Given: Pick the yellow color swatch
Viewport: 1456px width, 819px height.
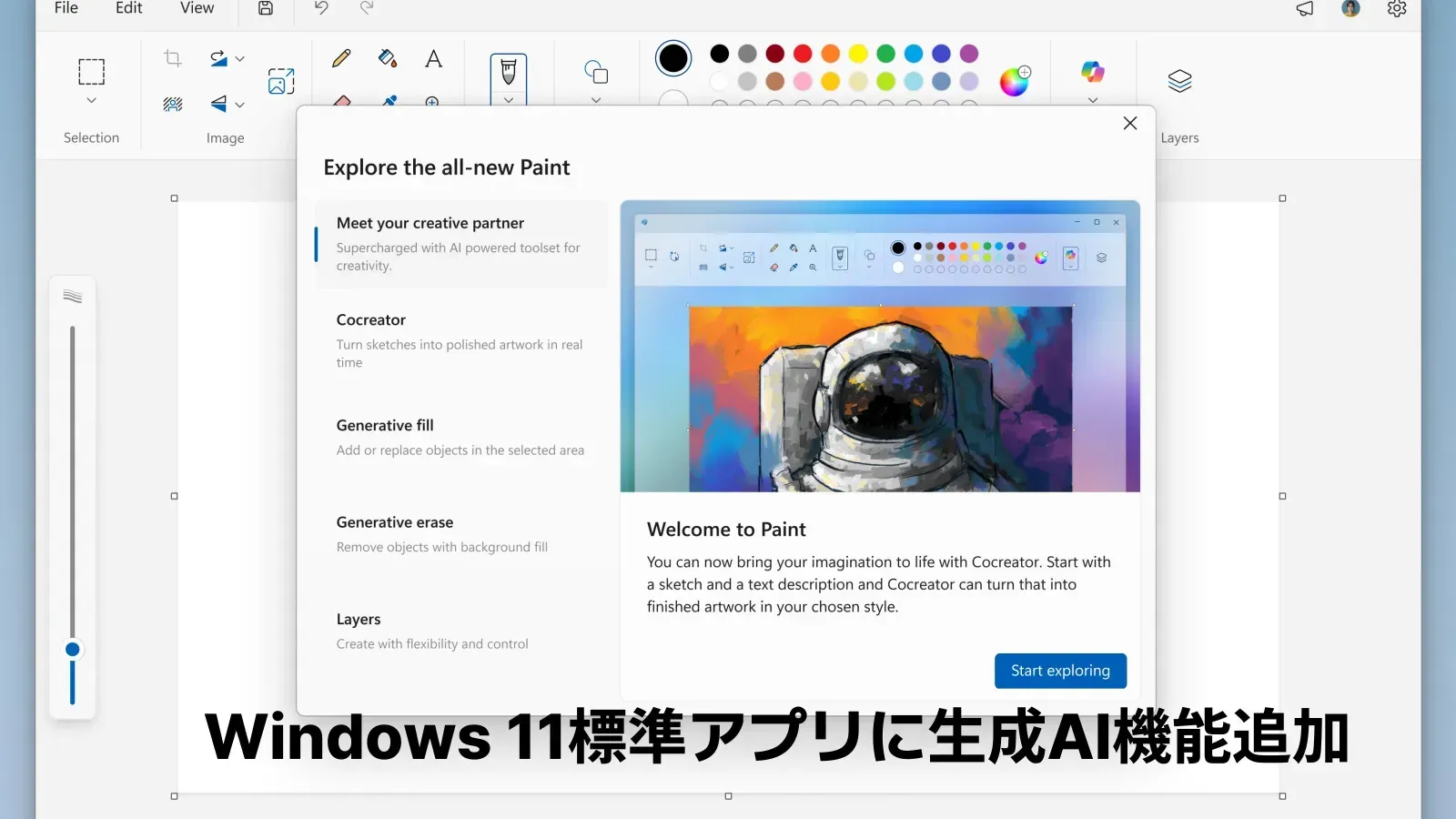Looking at the screenshot, I should pyautogui.click(x=858, y=54).
